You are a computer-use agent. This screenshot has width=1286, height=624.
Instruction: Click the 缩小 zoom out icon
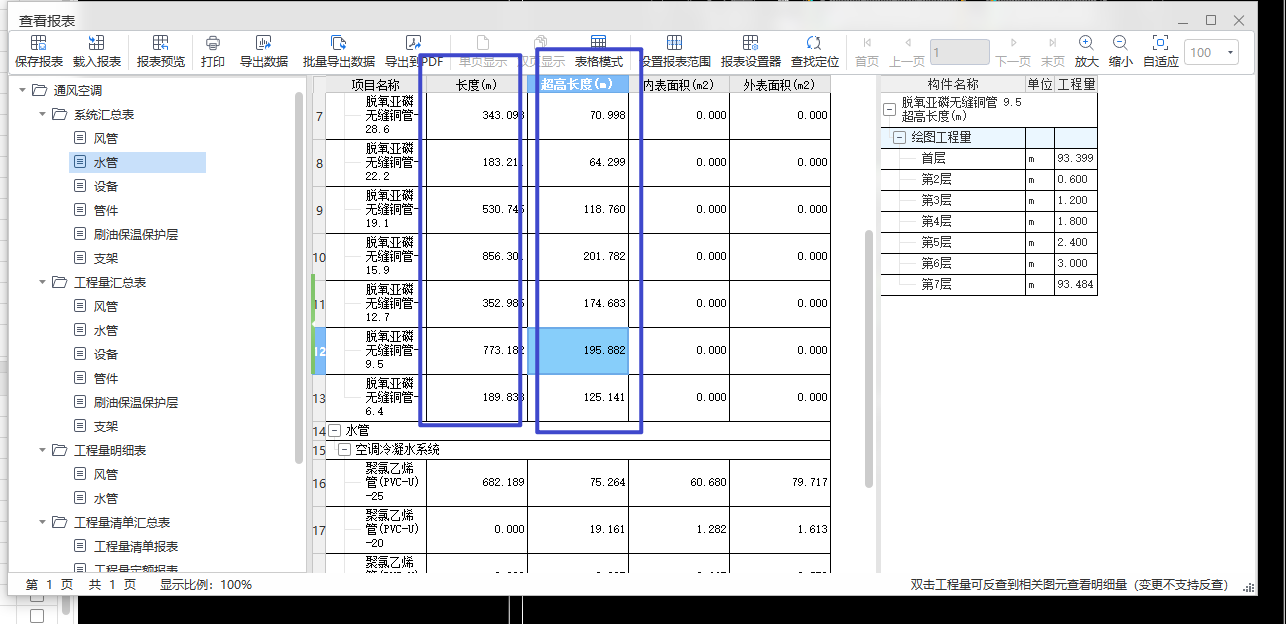tap(1121, 43)
